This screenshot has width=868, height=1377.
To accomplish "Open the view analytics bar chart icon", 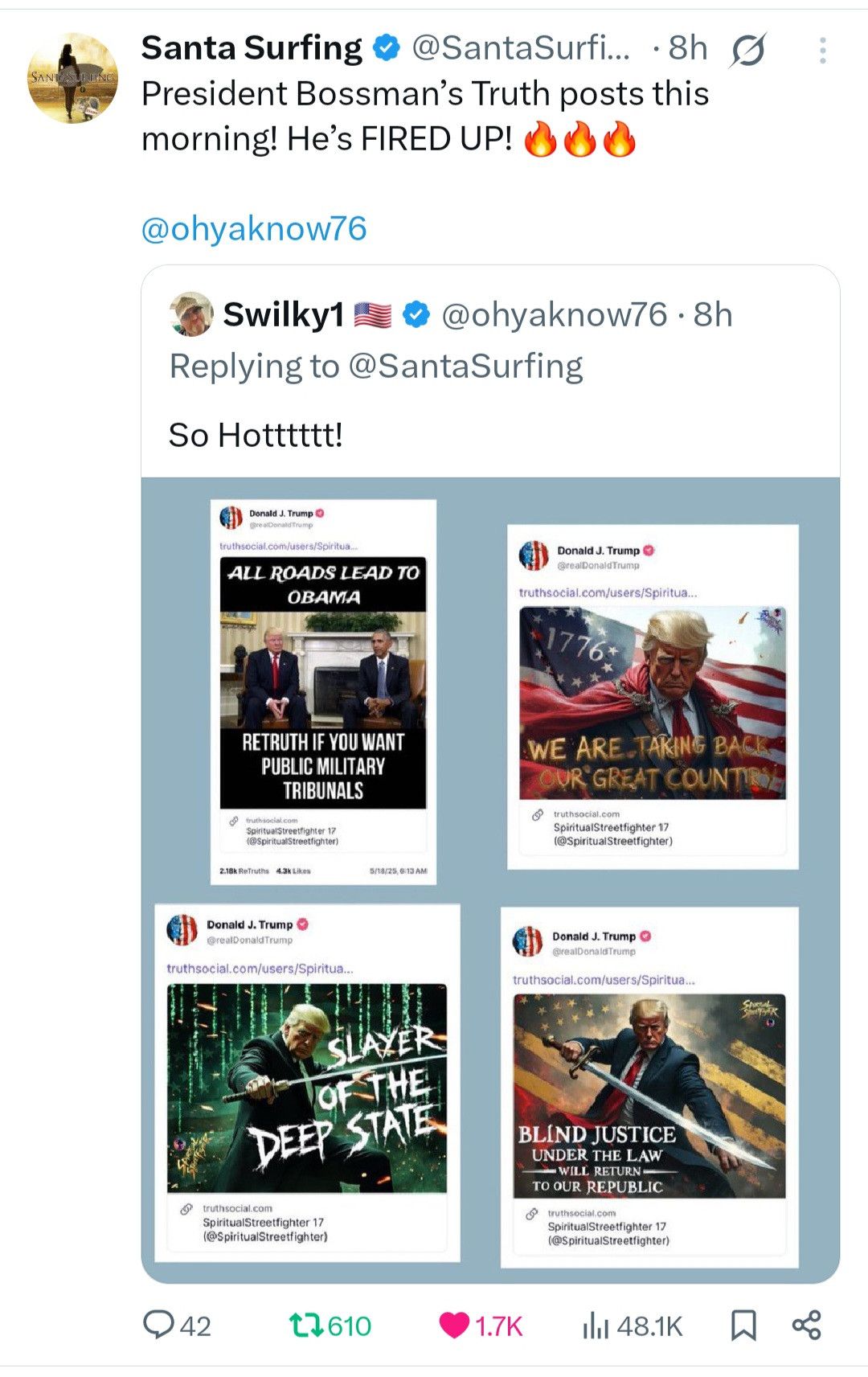I will [x=596, y=1325].
